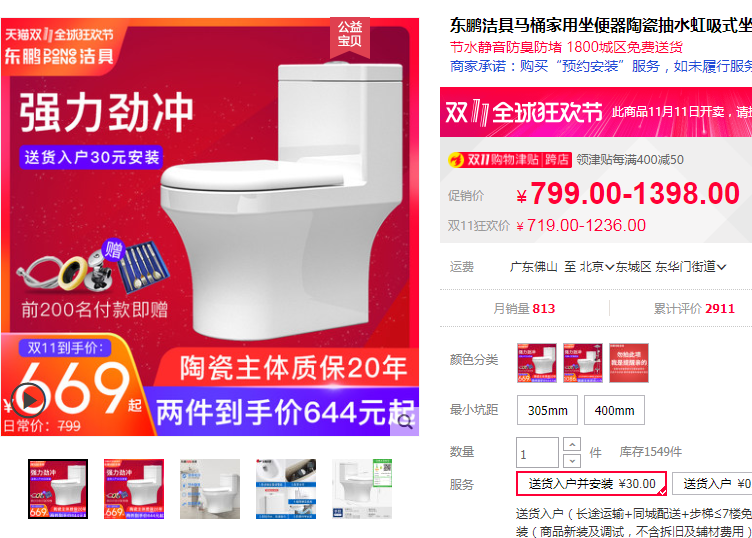
Task: Choose the 送货入户并安装 ¥30.00 service option
Action: [x=592, y=483]
